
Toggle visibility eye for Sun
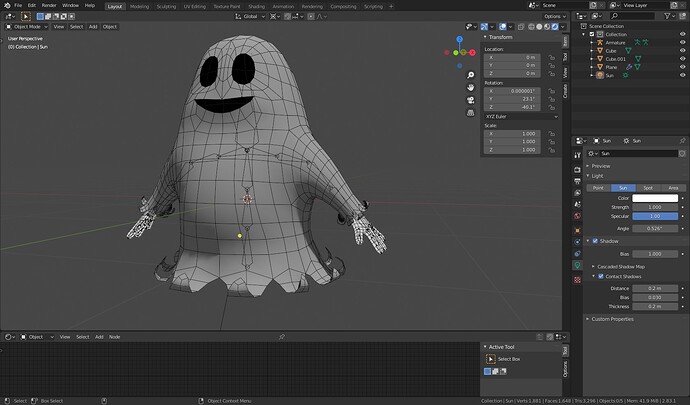[683, 75]
